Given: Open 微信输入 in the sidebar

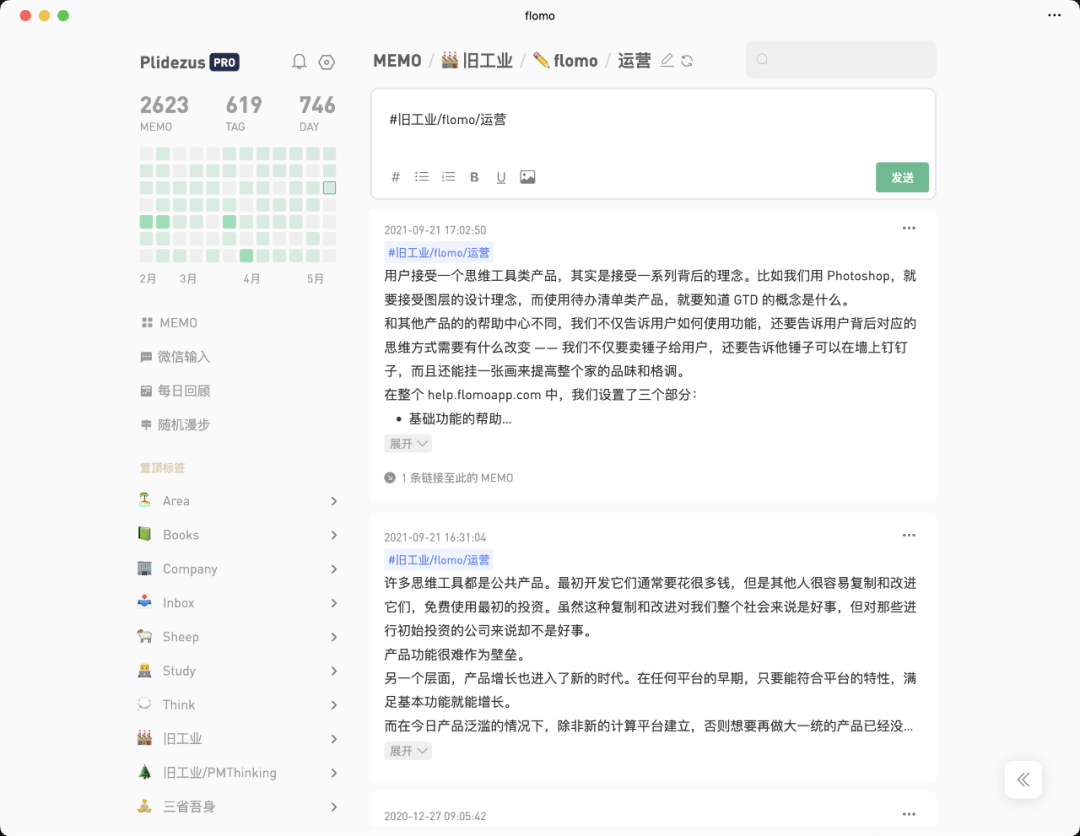Looking at the screenshot, I should point(175,357).
